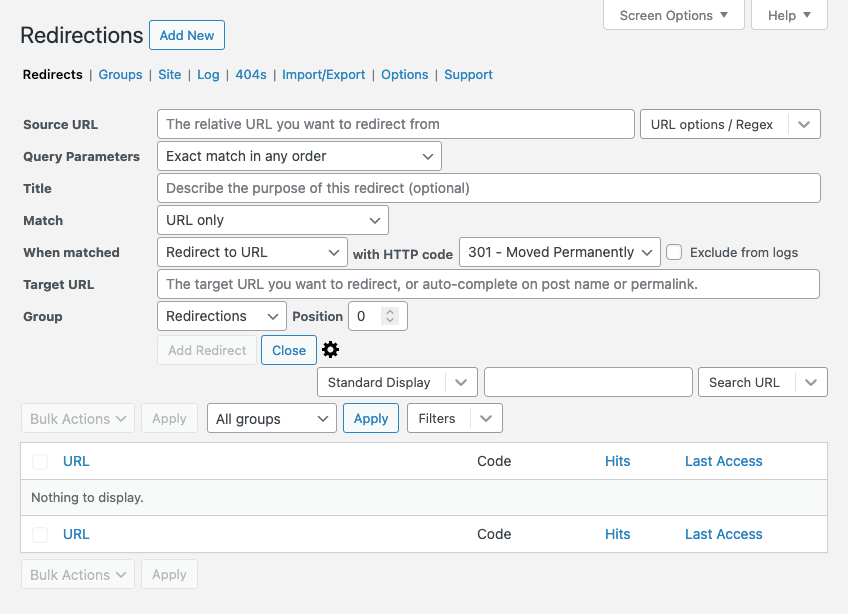
Task: Close the add redirect form
Action: pyautogui.click(x=289, y=350)
